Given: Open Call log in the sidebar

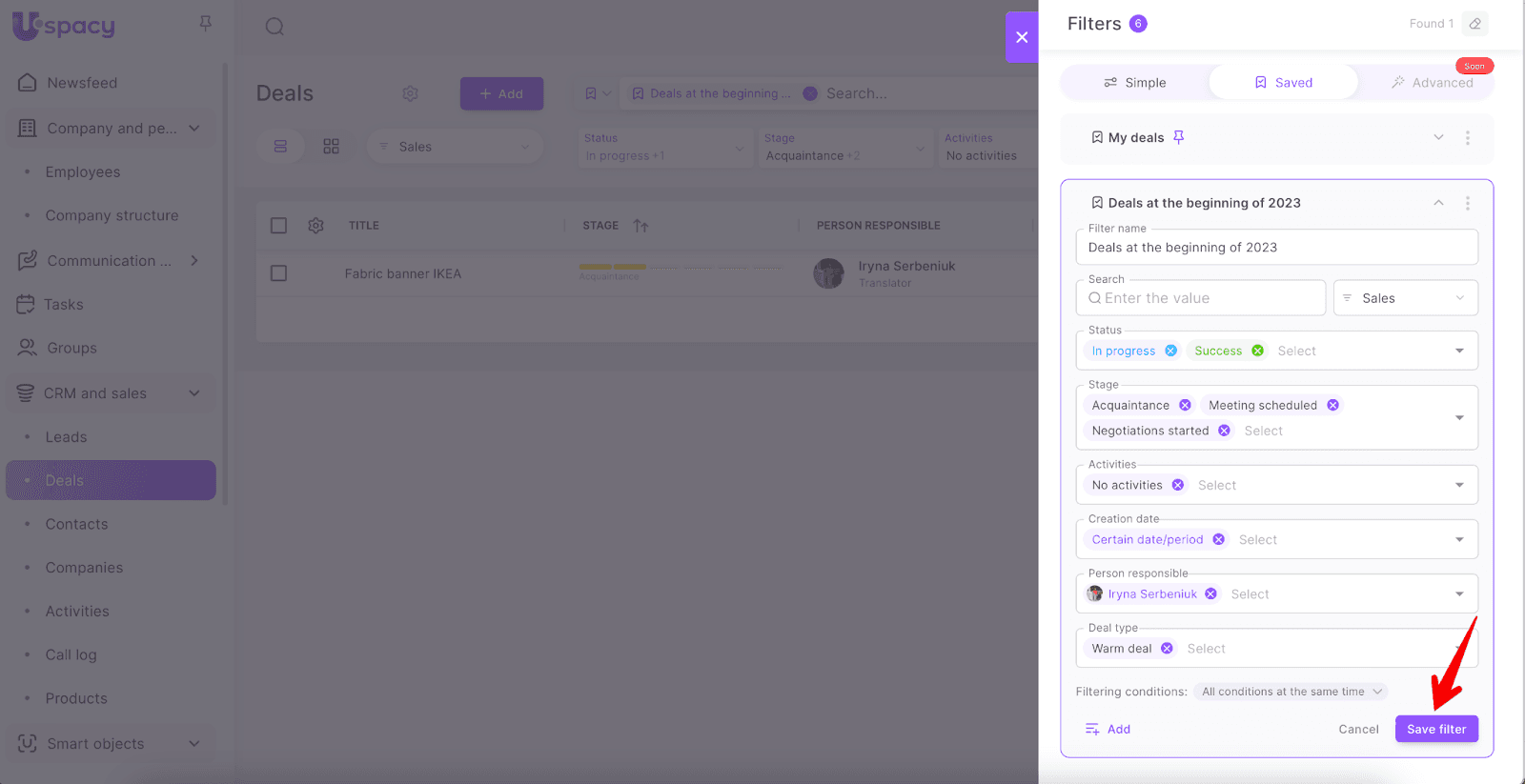Looking at the screenshot, I should (x=71, y=654).
